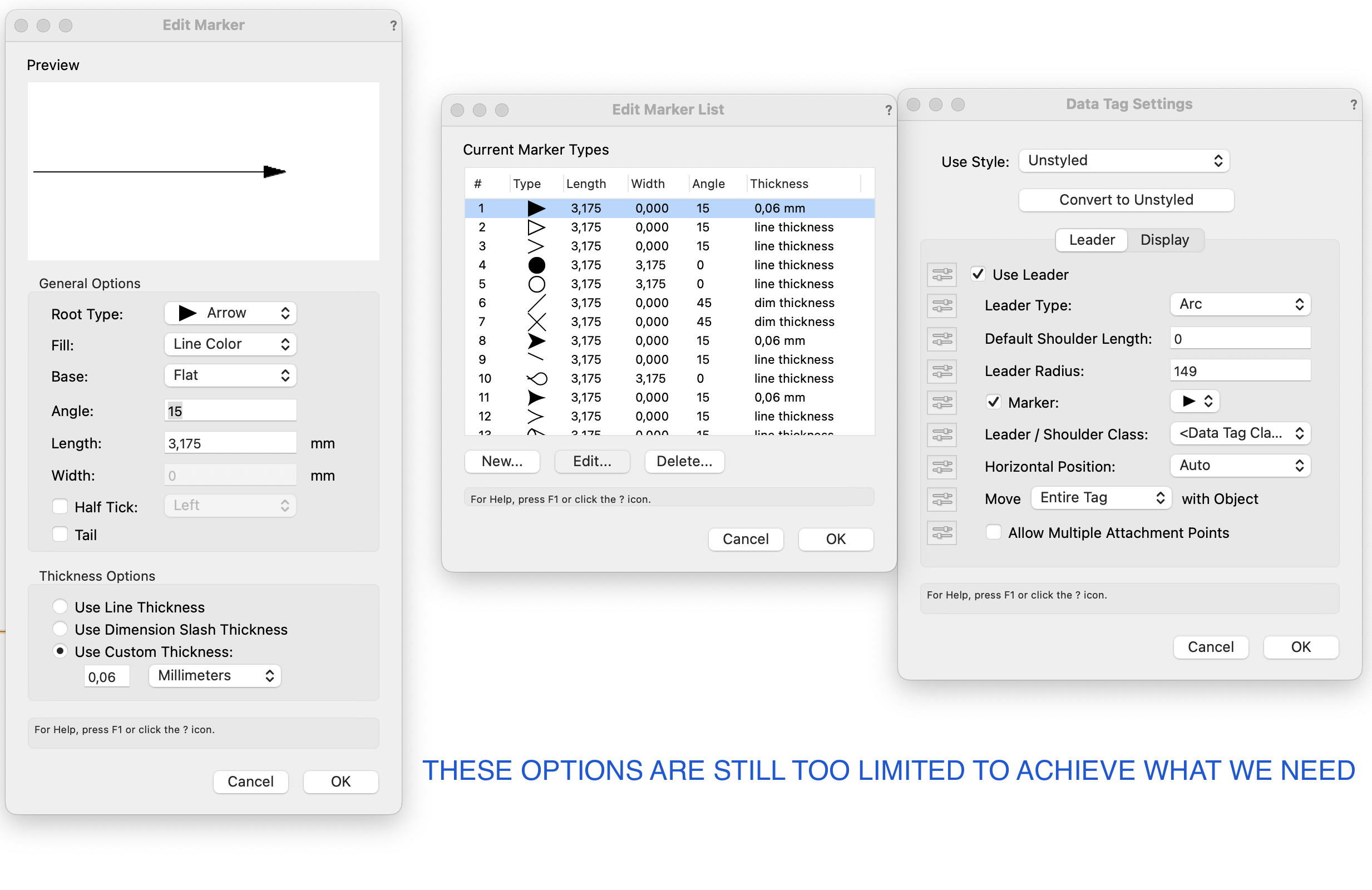Expand the Use Style Unstyled dropdown
Viewport: 1372px width, 890px height.
(1123, 161)
